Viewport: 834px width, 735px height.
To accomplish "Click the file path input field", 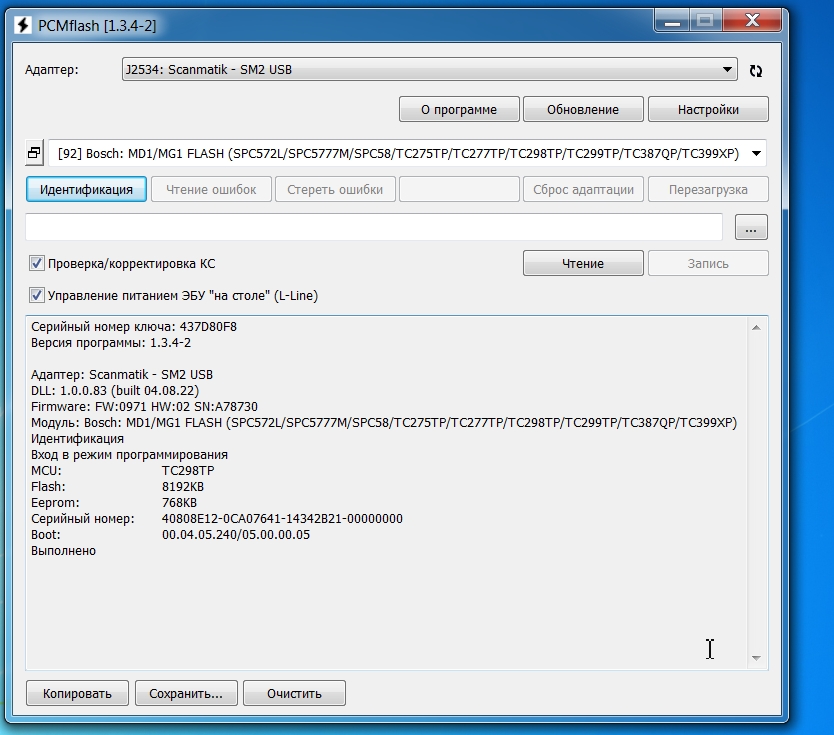I will coord(373,227).
